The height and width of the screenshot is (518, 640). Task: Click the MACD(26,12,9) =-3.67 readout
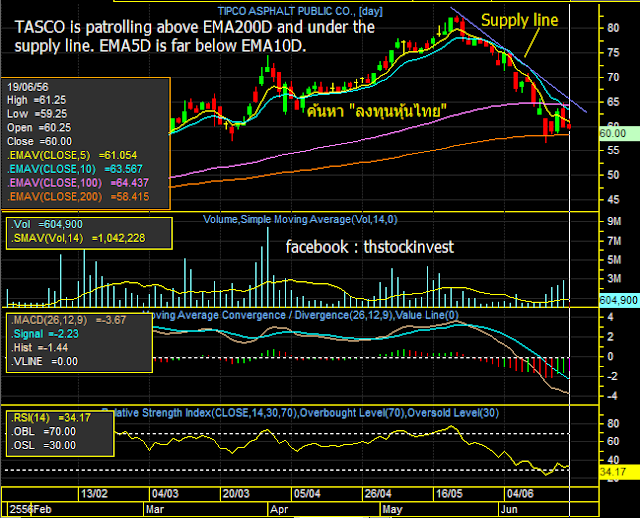click(x=69, y=320)
